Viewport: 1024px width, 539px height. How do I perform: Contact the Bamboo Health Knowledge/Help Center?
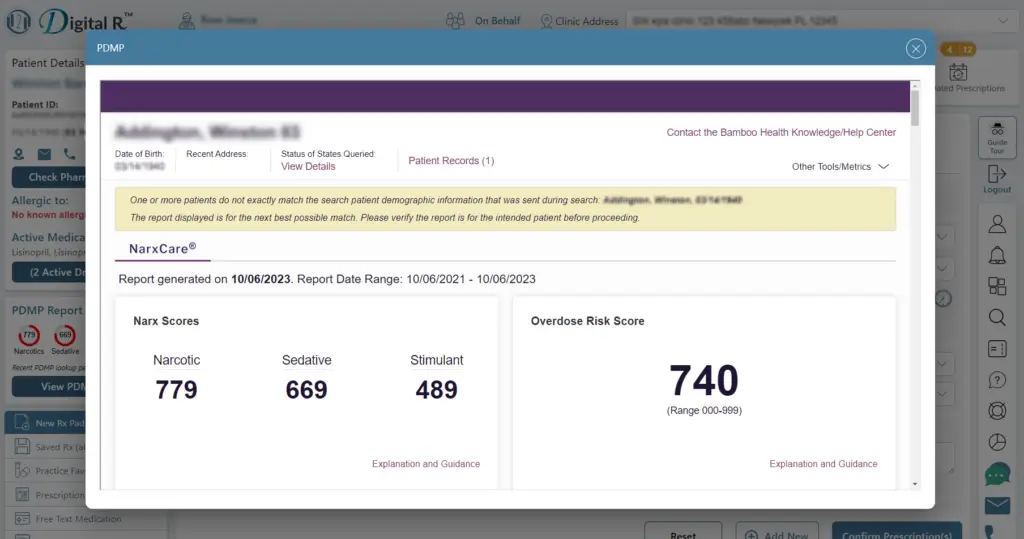781,133
